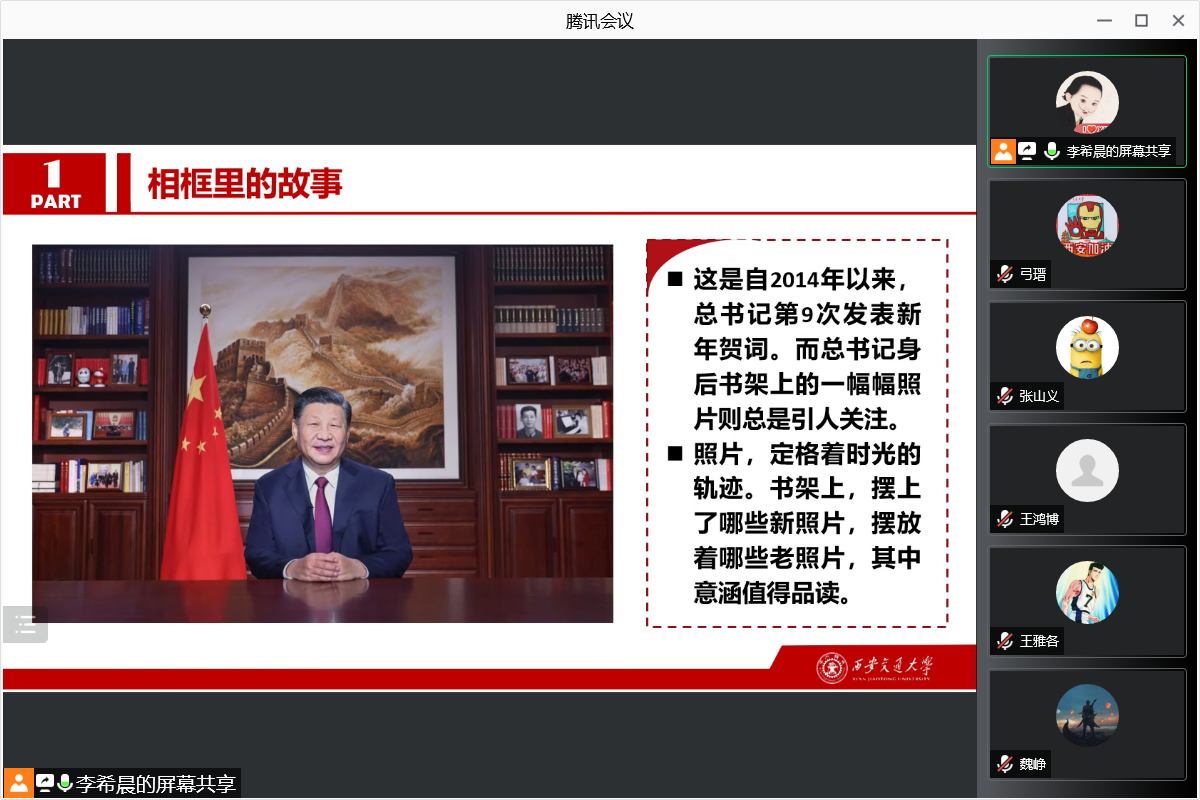Maximize the 腾讯会议 window
Screen dimensions: 1200x800
coord(1141,20)
